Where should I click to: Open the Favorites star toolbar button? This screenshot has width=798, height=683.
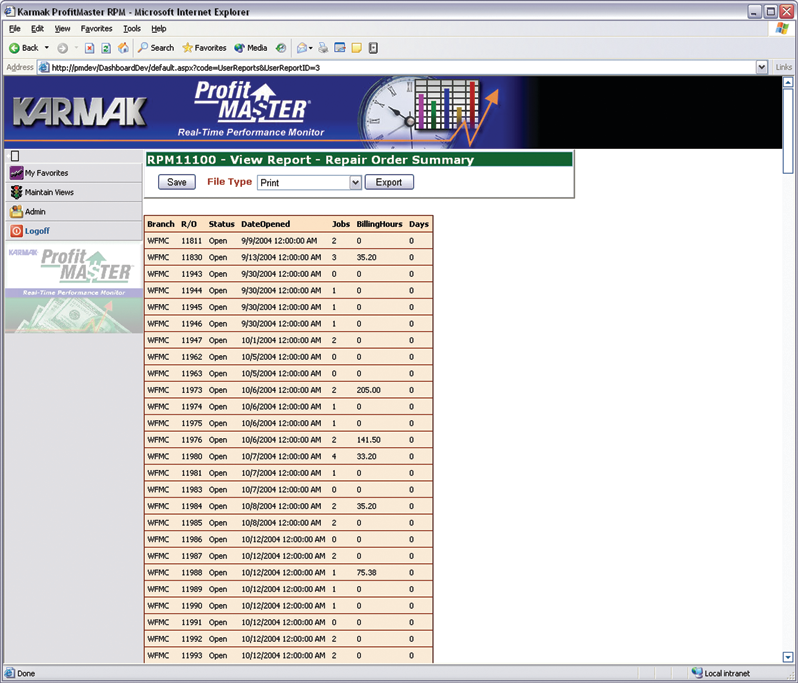click(x=204, y=48)
